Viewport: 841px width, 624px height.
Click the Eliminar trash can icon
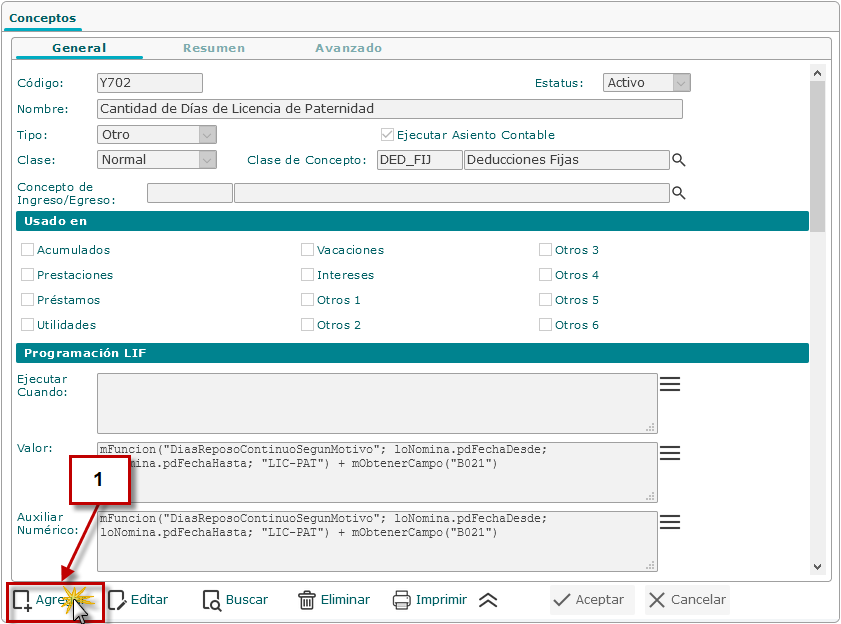pos(307,600)
